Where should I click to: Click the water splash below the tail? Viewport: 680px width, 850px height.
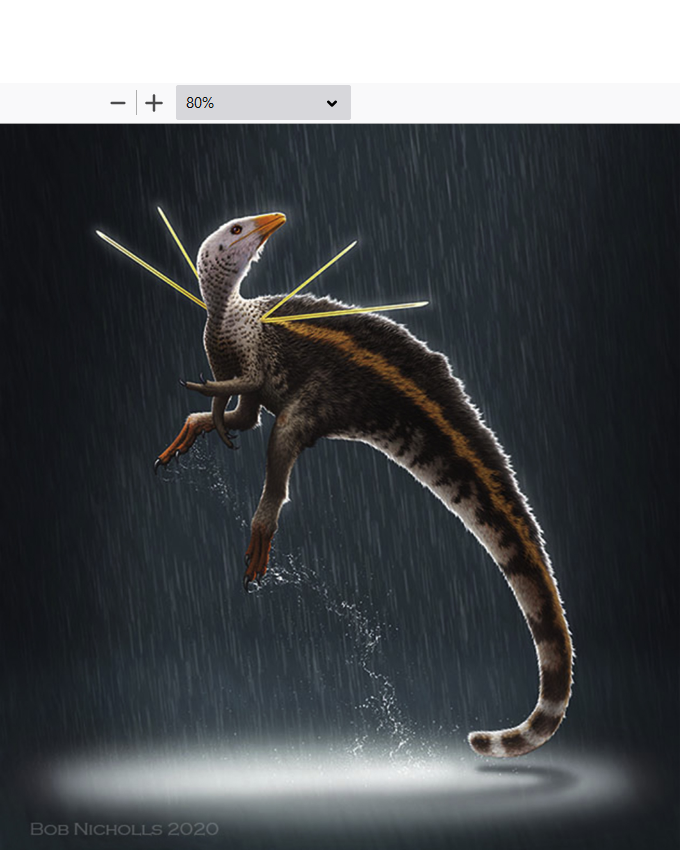[x=385, y=700]
